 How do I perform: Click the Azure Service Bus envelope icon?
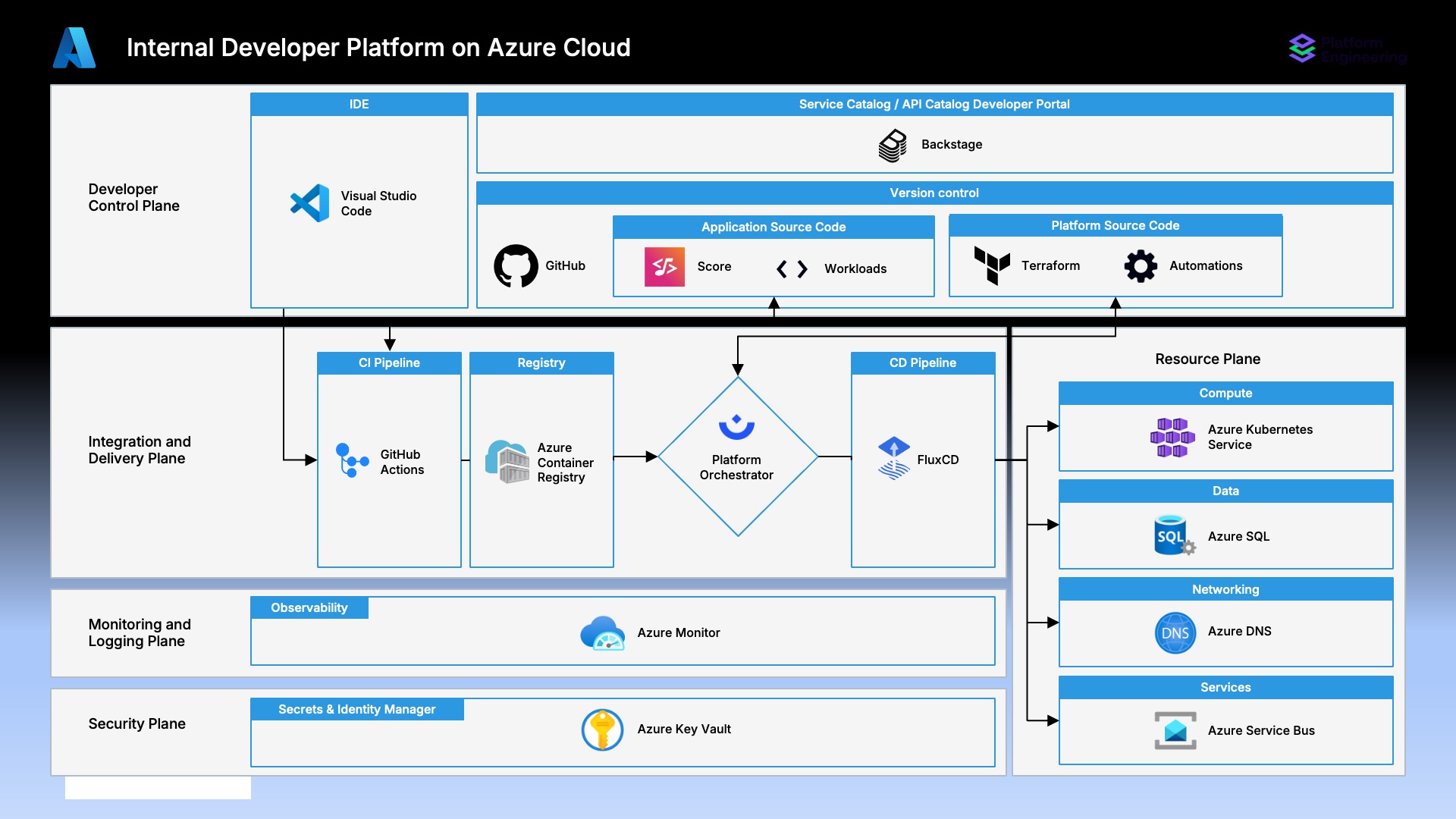1175,730
